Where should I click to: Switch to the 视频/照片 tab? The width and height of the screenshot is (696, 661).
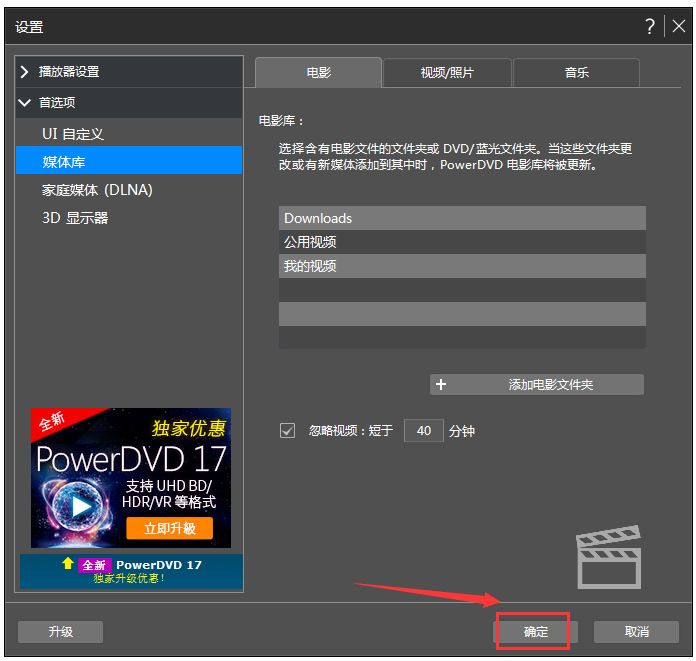[447, 72]
